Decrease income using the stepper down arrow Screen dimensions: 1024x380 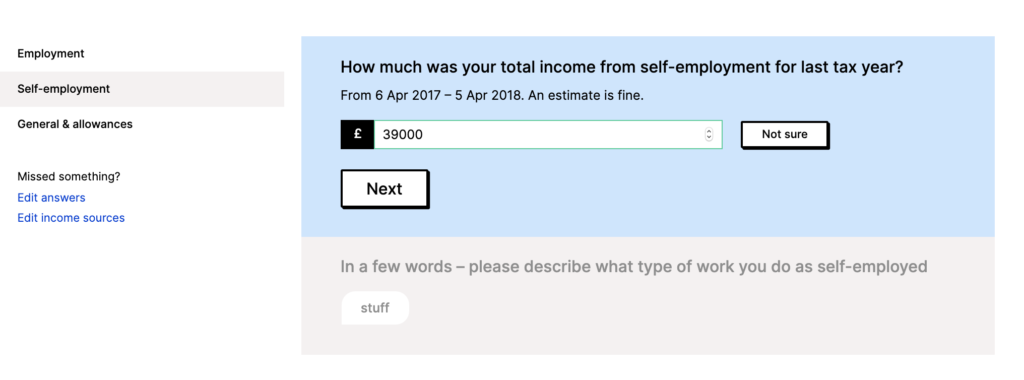pyautogui.click(x=709, y=138)
